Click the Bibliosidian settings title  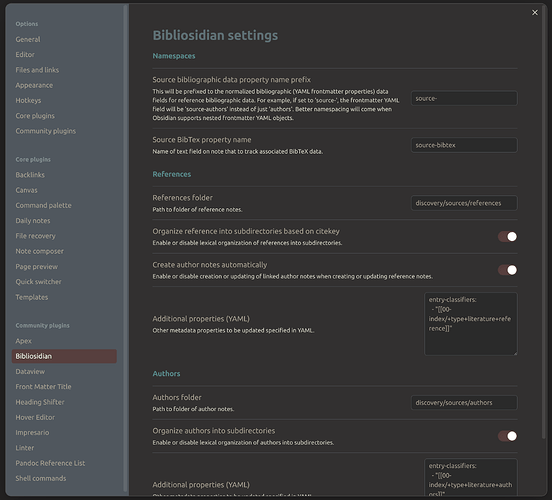point(215,36)
